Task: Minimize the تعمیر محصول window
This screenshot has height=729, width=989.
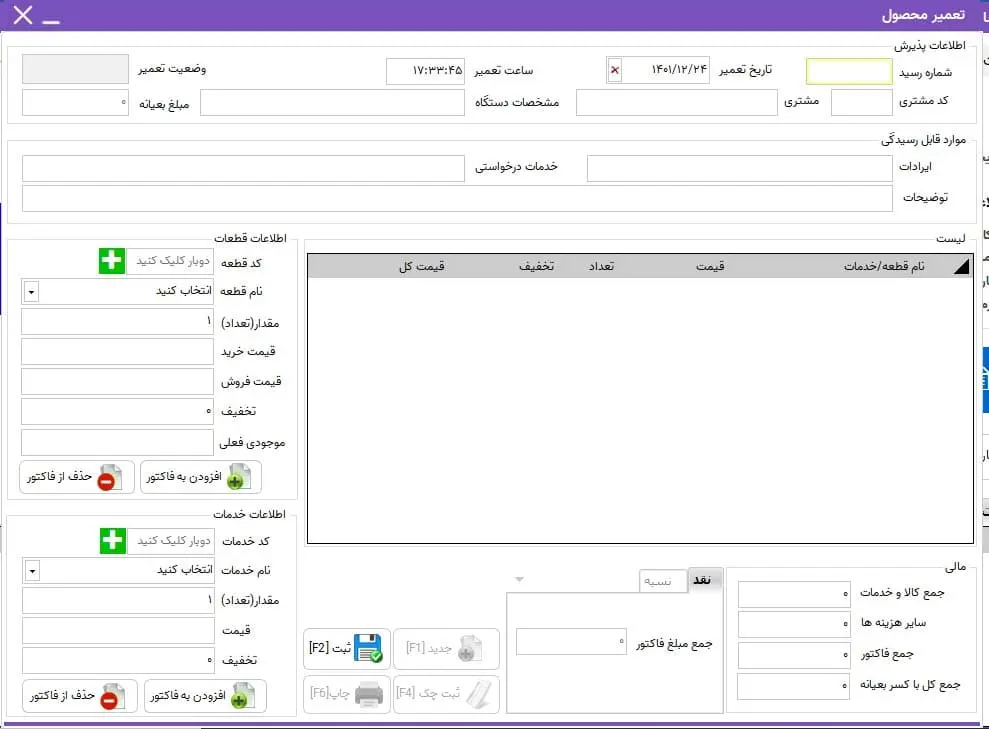Action: (x=51, y=21)
